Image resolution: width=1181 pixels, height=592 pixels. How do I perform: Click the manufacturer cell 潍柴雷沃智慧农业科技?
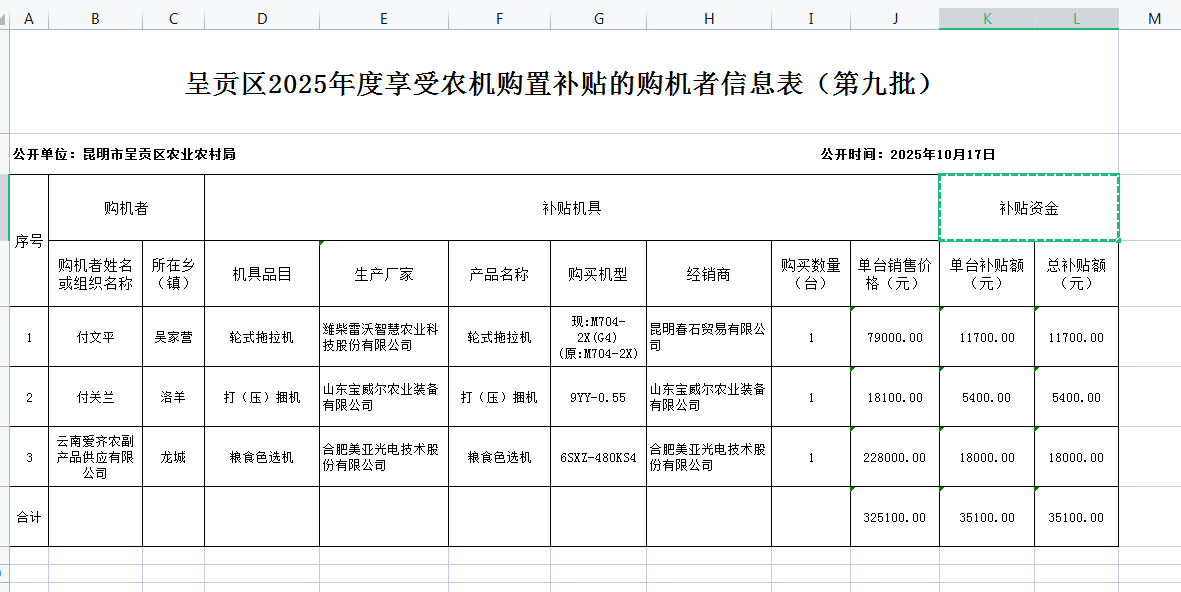click(383, 337)
